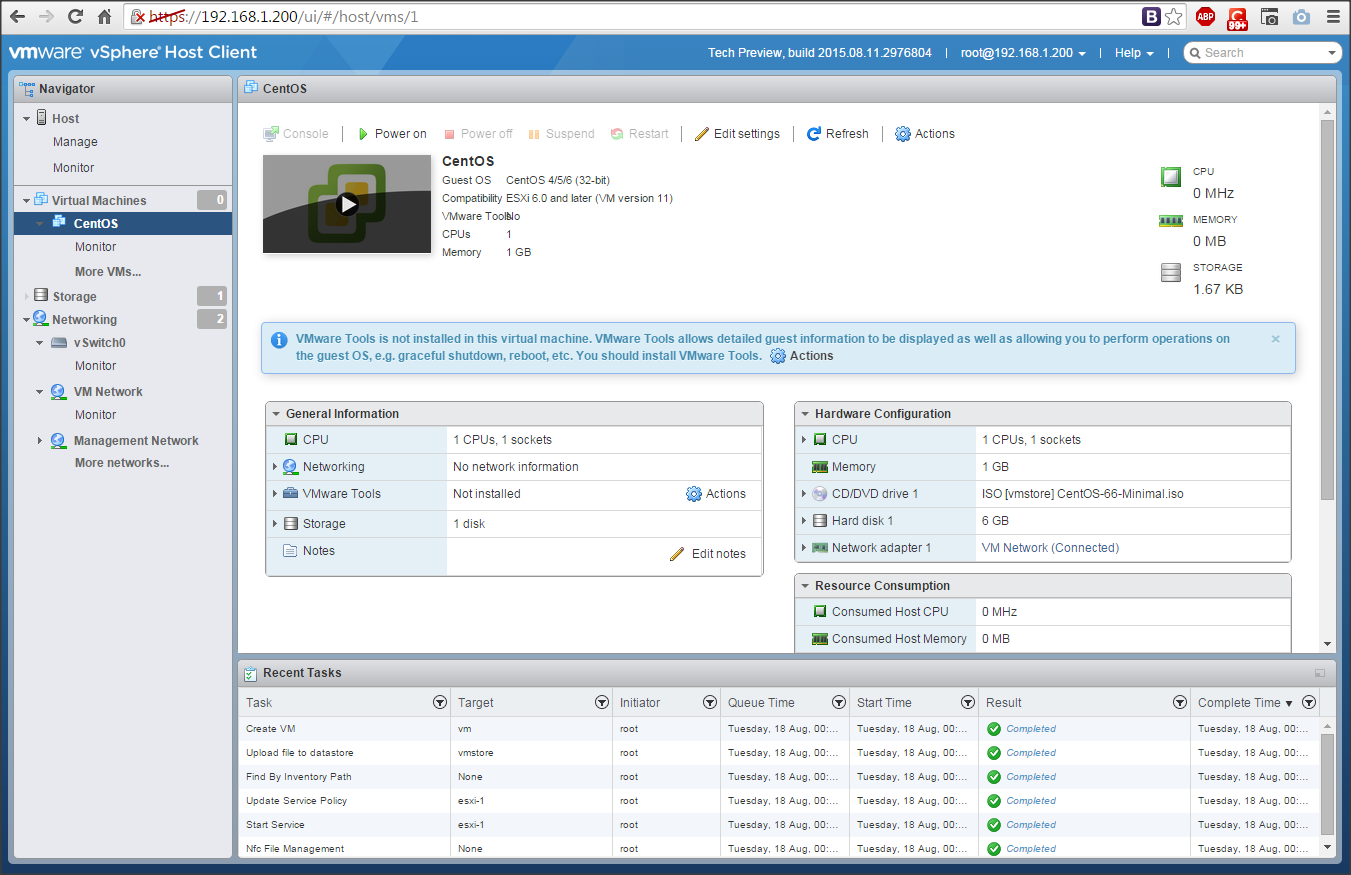Screen dimensions: 1351x875
Task: Select VM Network in Navigator tree
Action: pyautogui.click(x=108, y=392)
